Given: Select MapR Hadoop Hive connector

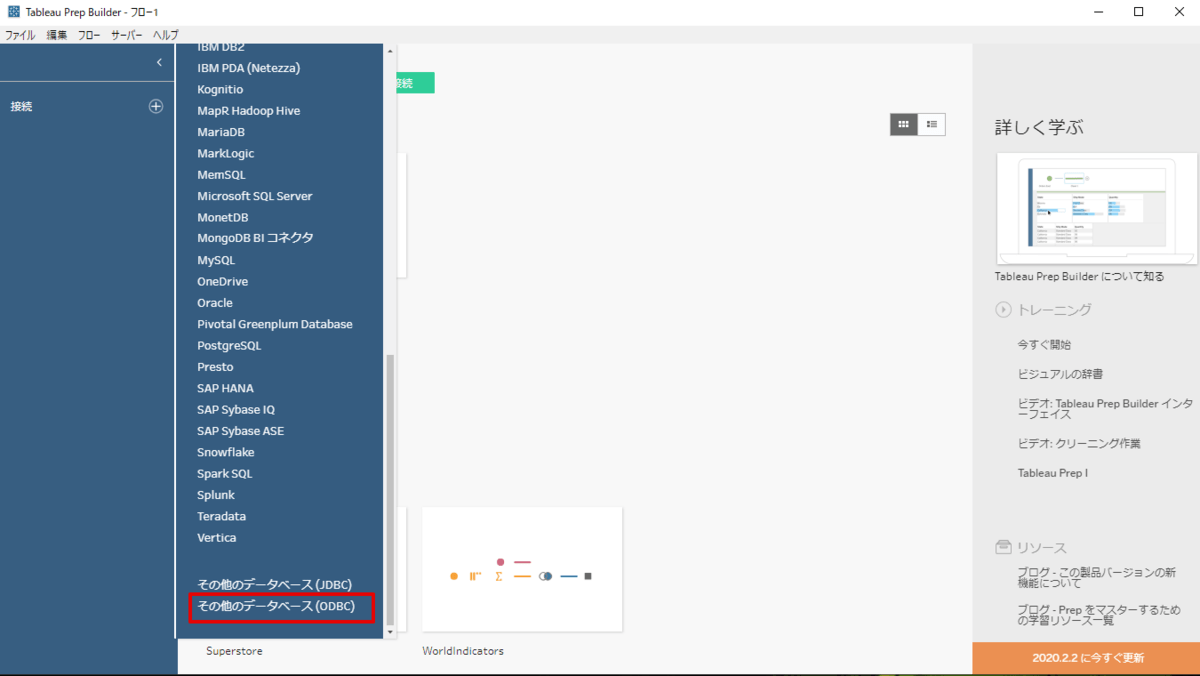Looking at the screenshot, I should tap(249, 111).
